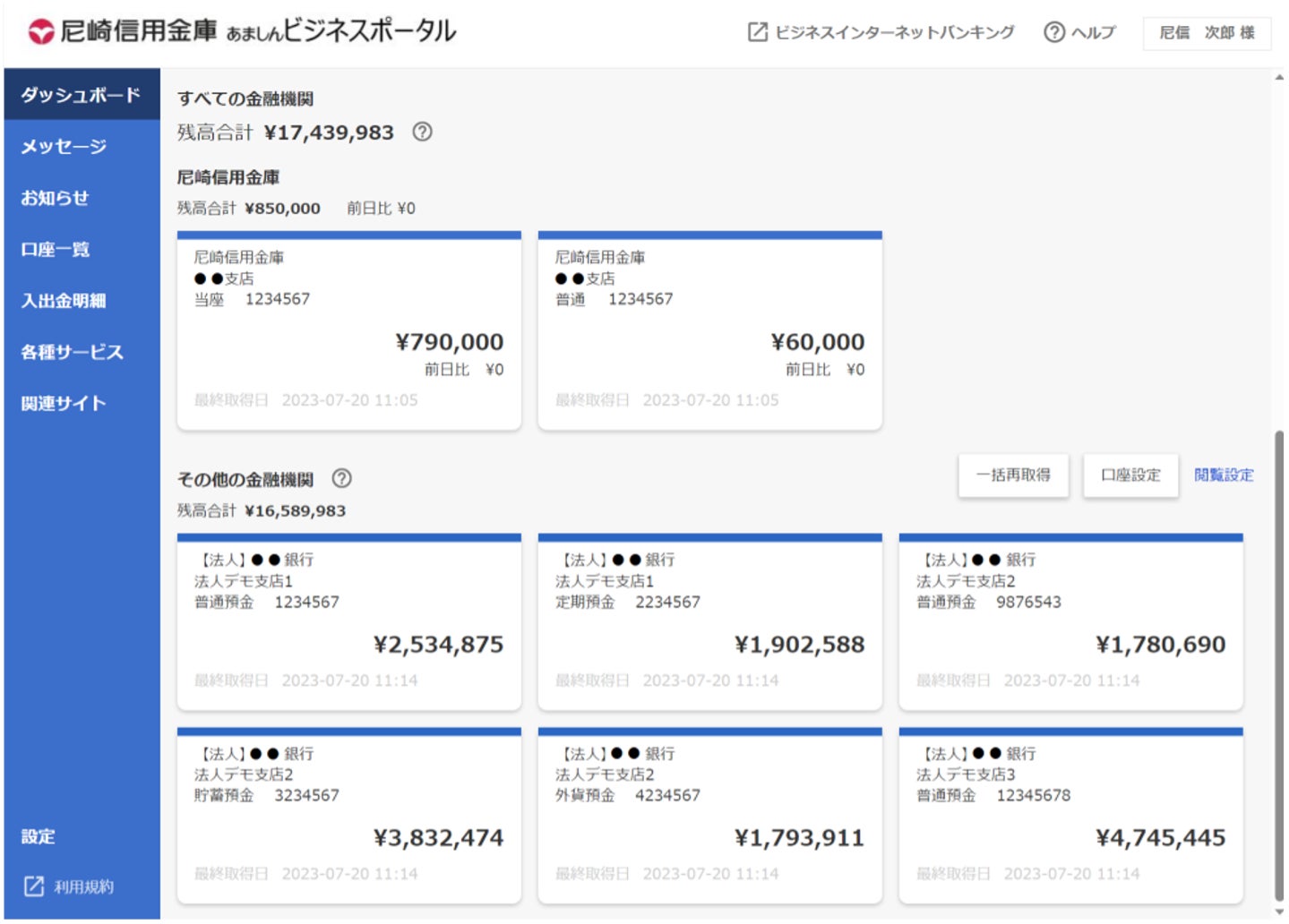The height and width of the screenshot is (924, 1289).
Task: Click the vertical scrollbar thumb on the right
Action: (1279, 663)
